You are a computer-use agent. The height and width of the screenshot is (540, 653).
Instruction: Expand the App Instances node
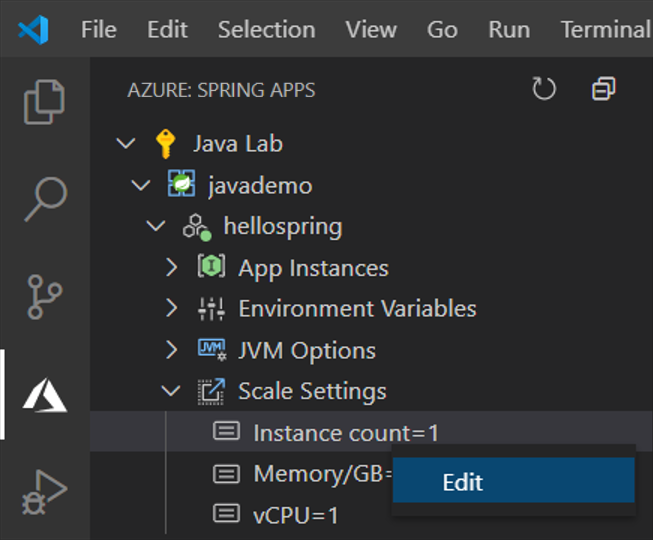tap(172, 268)
